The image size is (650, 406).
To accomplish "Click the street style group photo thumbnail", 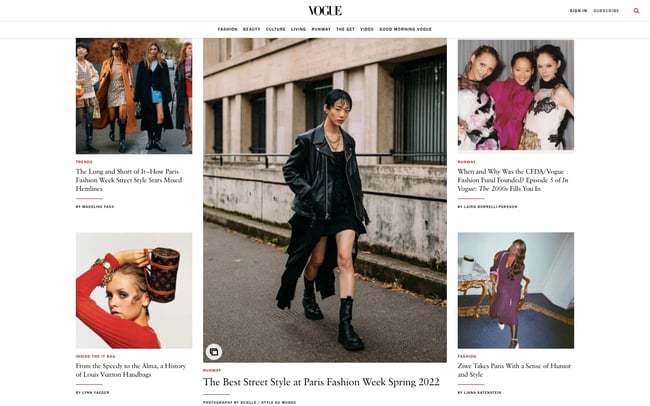I will coord(134,96).
